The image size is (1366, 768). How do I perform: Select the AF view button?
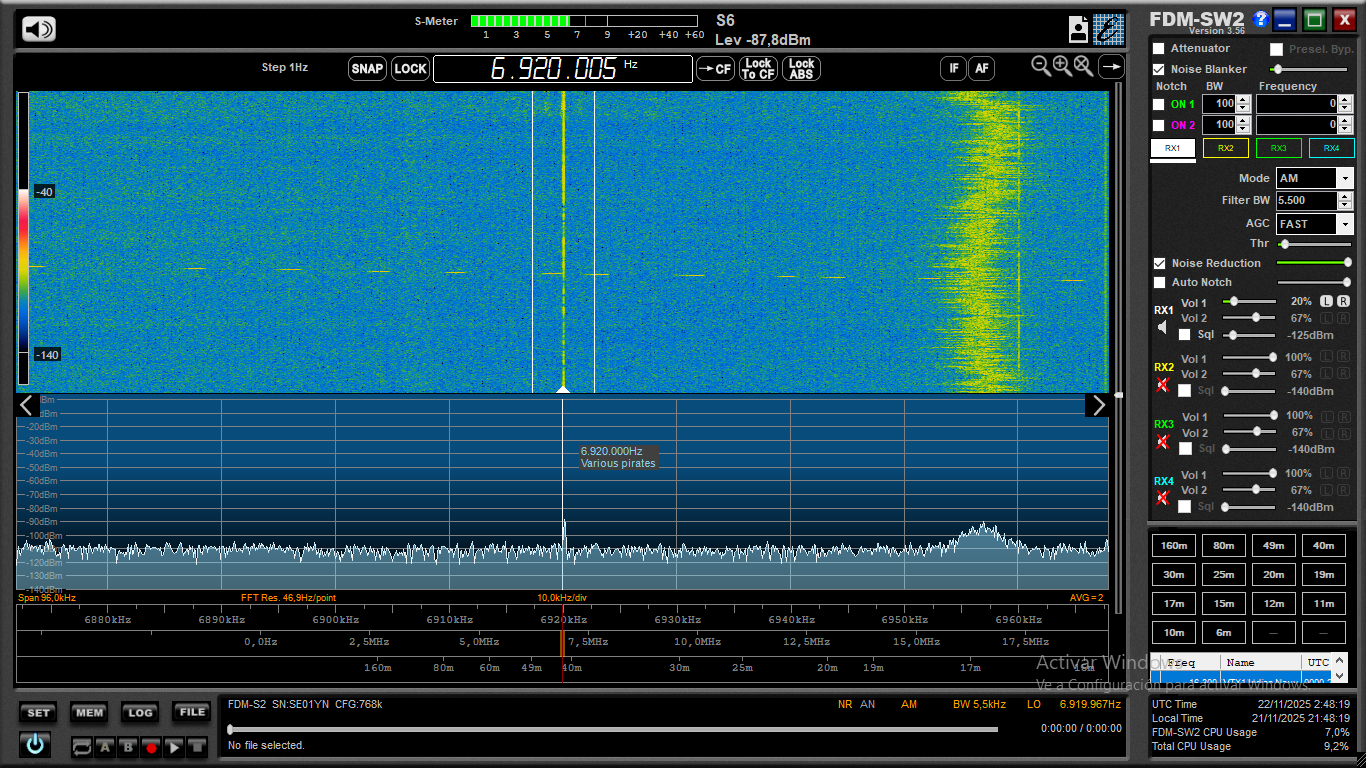pos(981,68)
